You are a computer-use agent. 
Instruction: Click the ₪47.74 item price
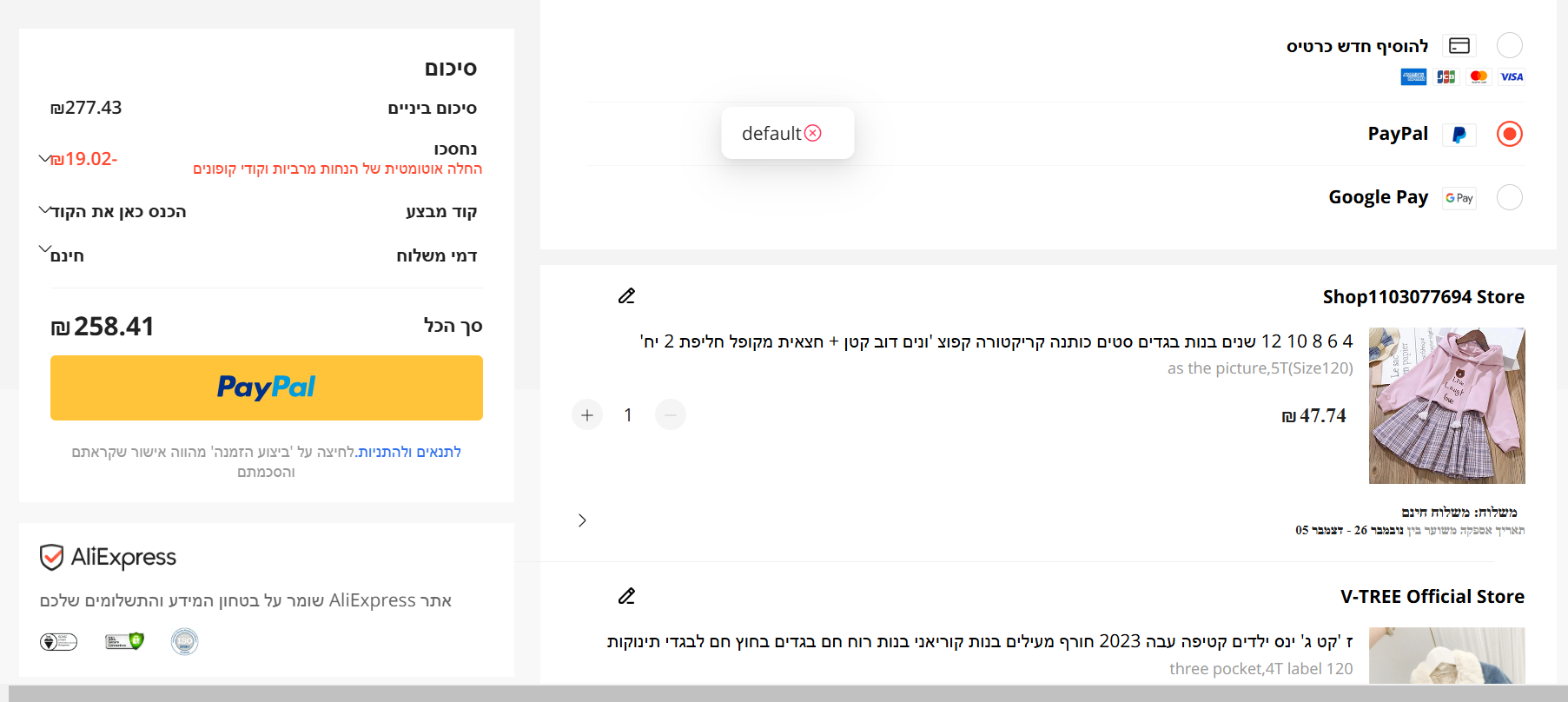point(1313,416)
